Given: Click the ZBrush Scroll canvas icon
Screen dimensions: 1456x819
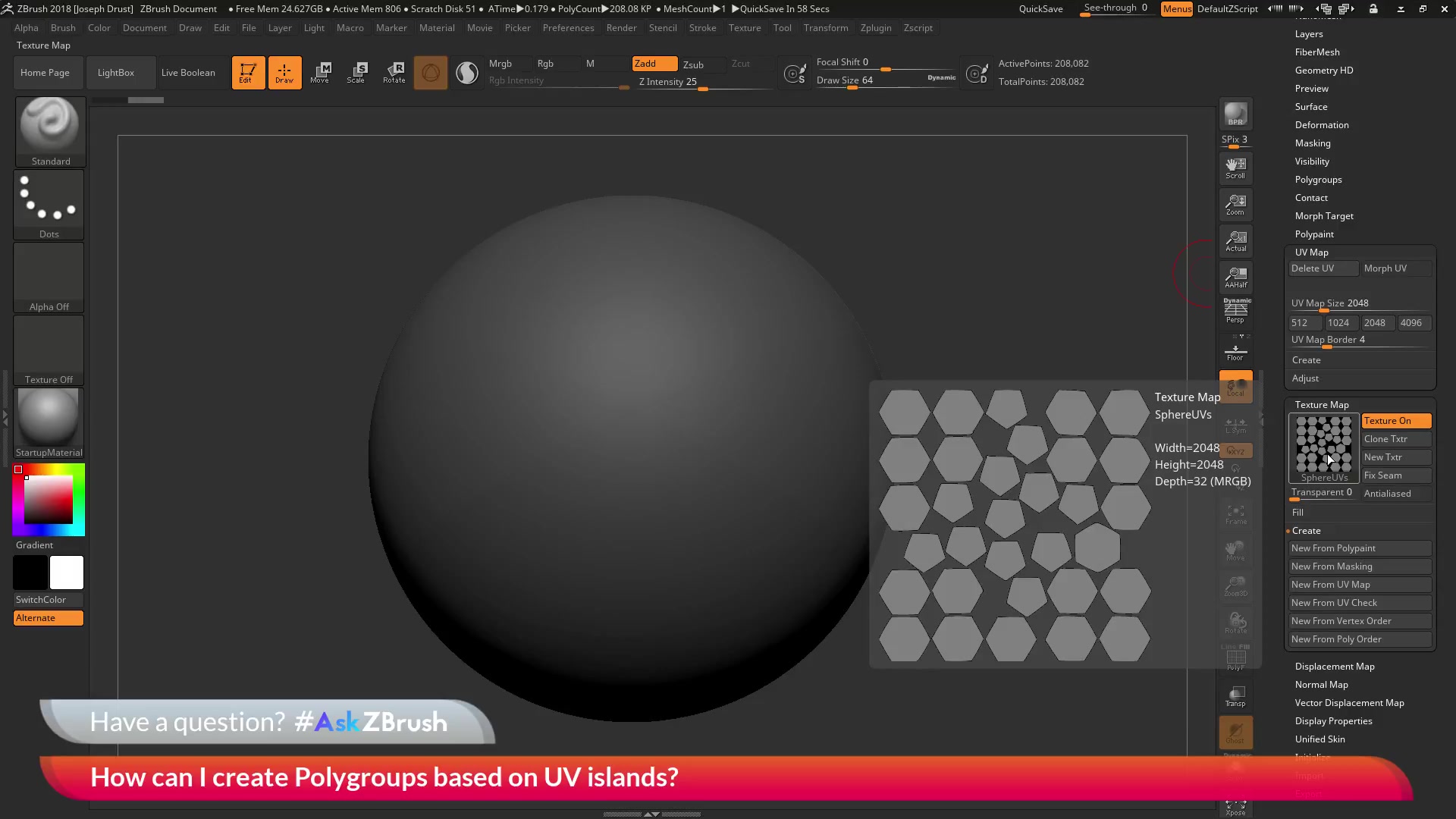Looking at the screenshot, I should [x=1235, y=168].
